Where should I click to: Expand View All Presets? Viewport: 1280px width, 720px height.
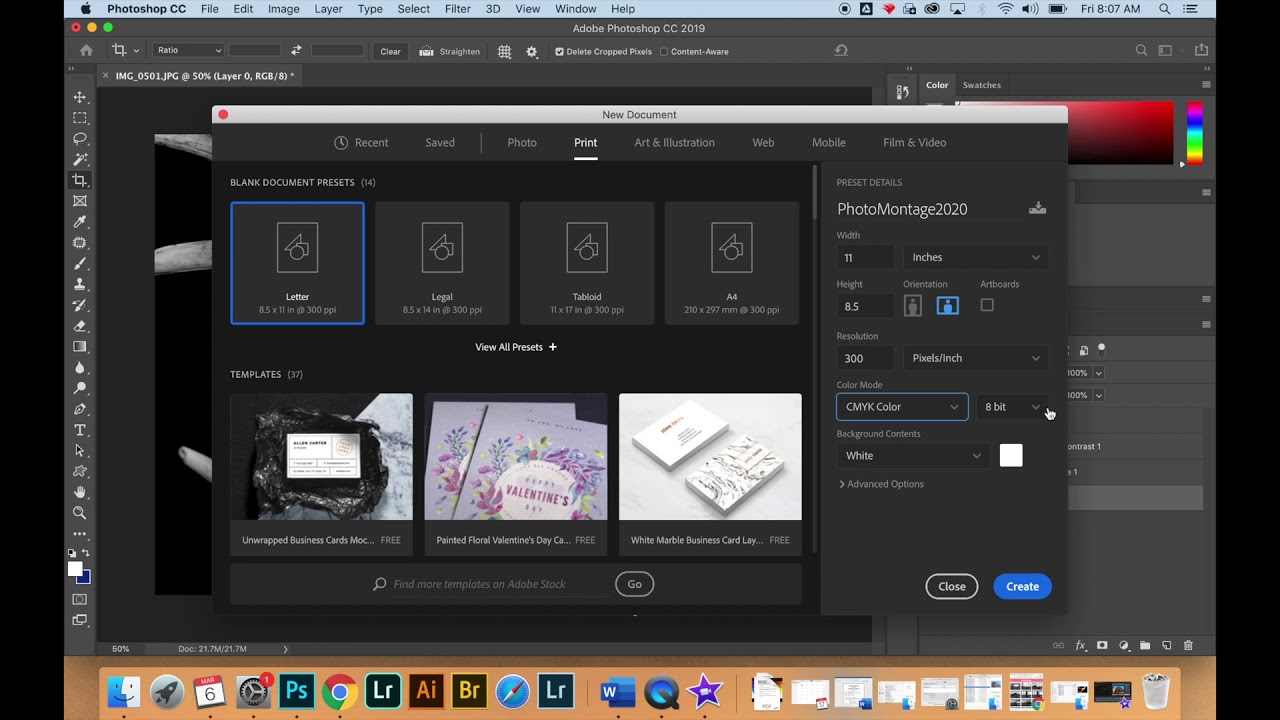516,347
